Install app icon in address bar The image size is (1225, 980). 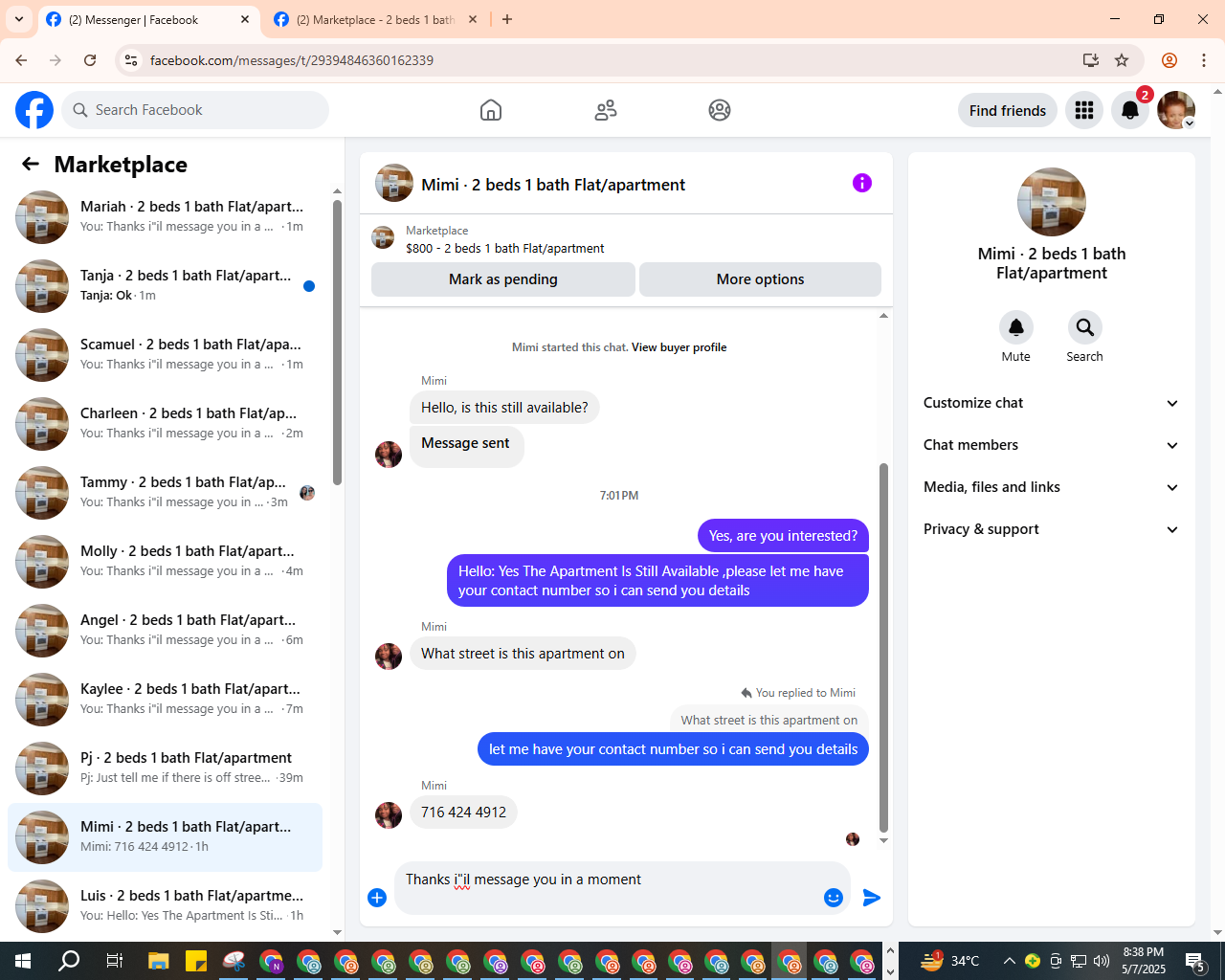1090,60
